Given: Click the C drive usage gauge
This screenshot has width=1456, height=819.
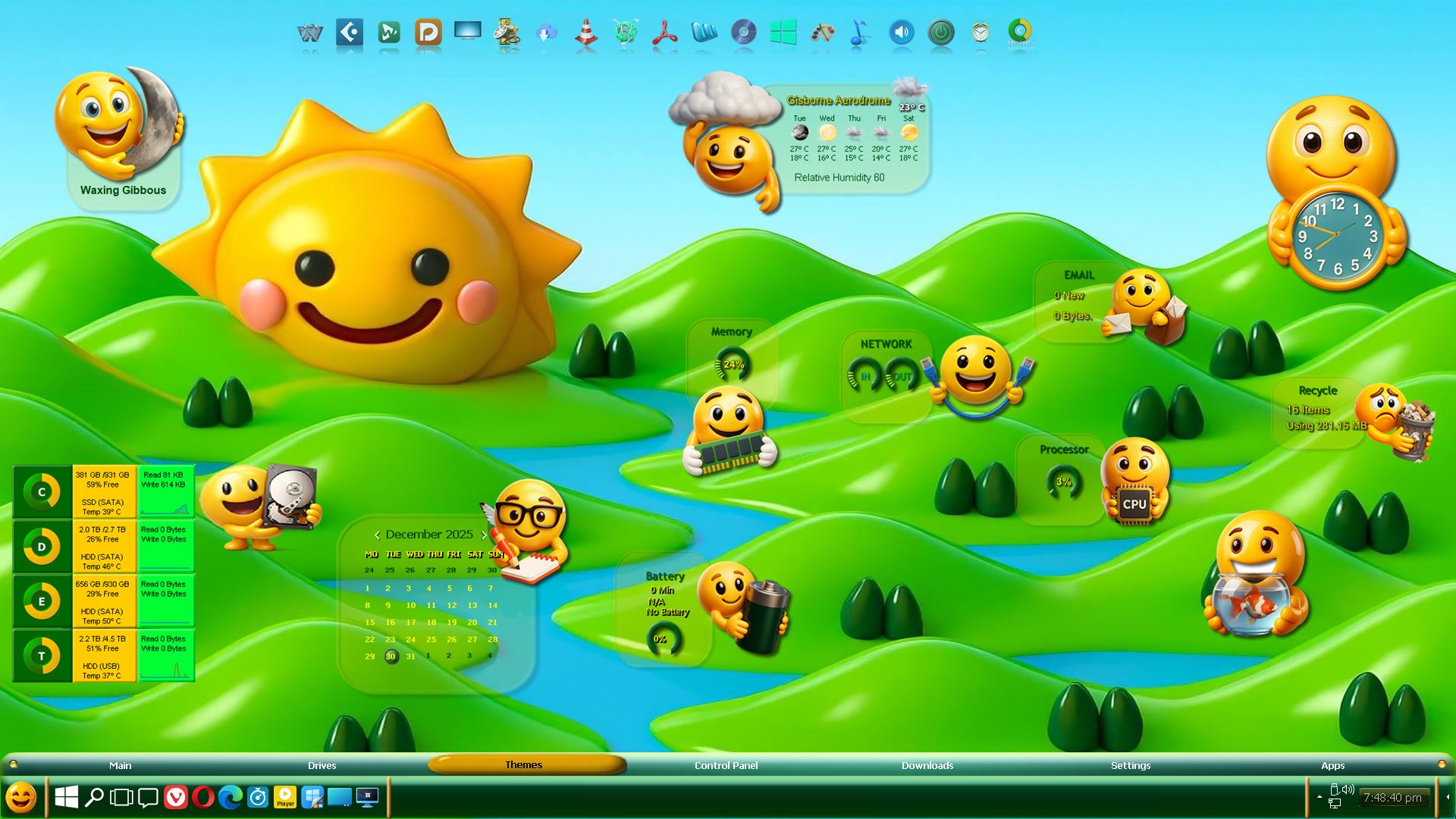Looking at the screenshot, I should click(42, 492).
